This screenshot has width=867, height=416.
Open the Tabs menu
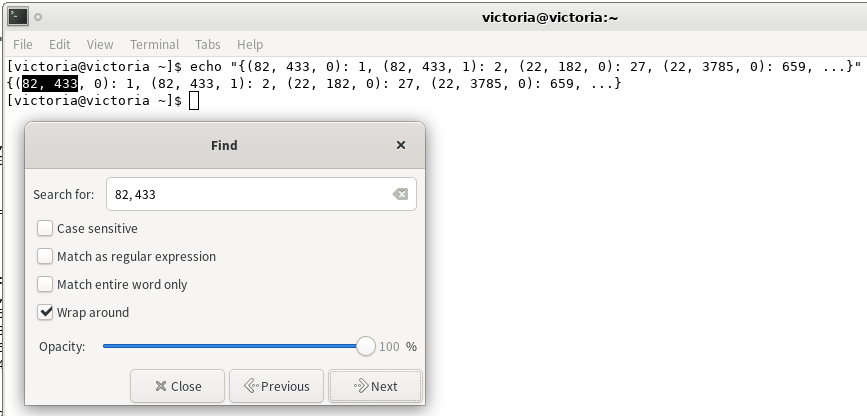tap(208, 44)
